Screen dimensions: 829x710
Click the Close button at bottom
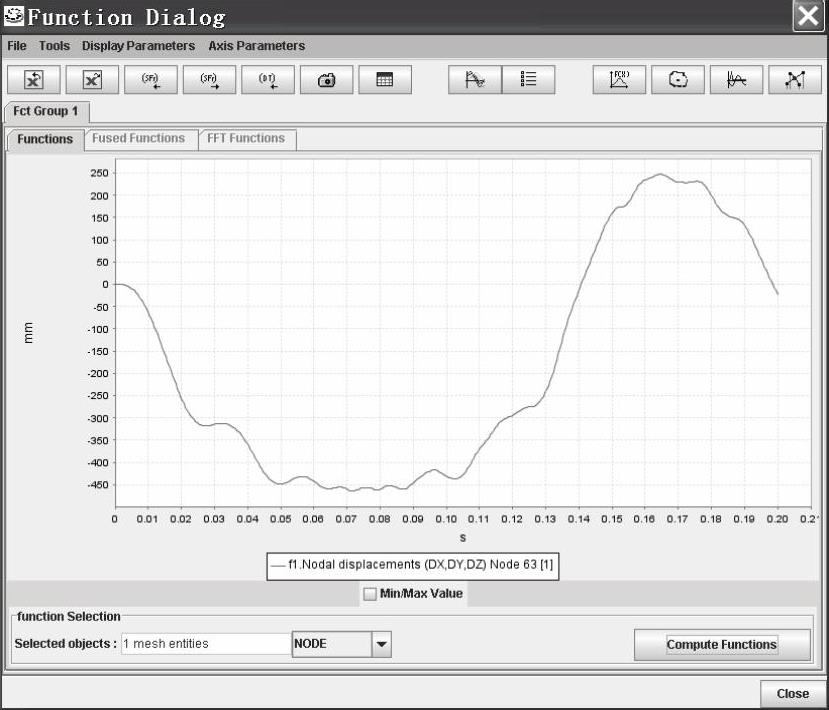792,693
